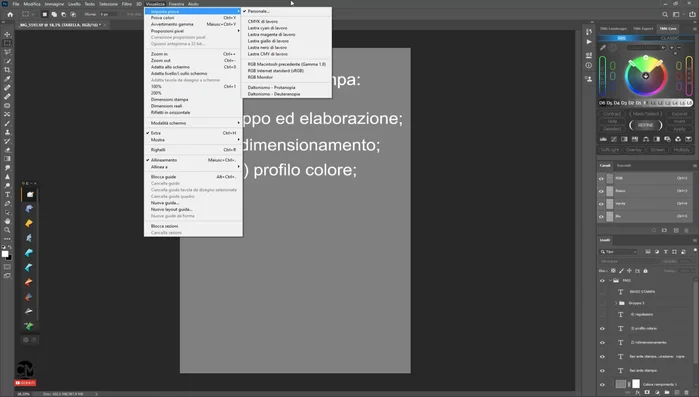
Task: Collapse the FASI group chevron
Action: (610, 281)
